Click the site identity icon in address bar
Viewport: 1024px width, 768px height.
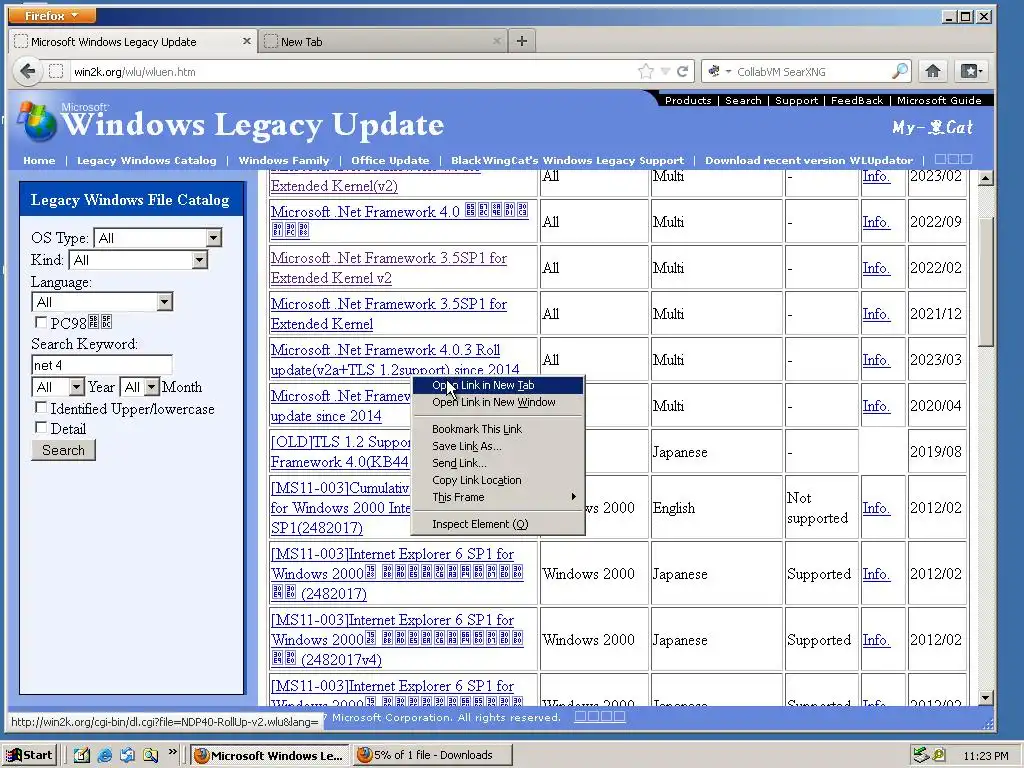(57, 71)
